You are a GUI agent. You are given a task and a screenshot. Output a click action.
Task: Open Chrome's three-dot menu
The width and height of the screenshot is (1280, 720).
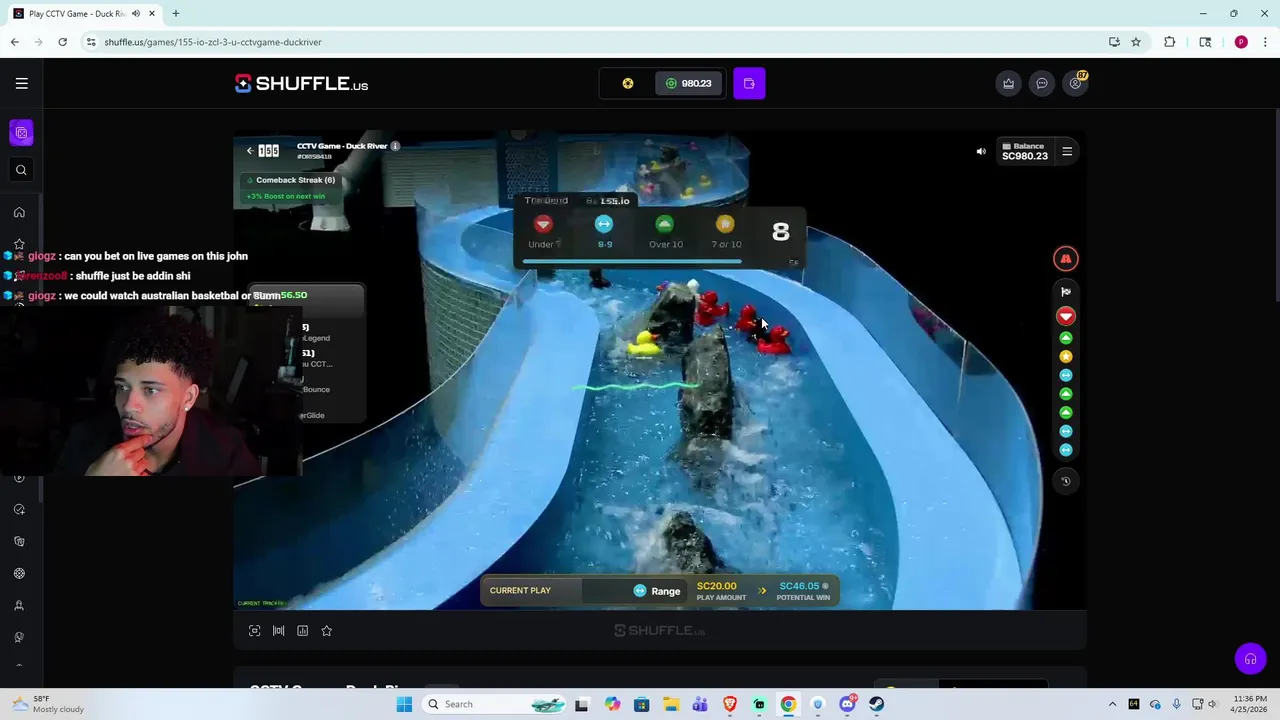1266,42
